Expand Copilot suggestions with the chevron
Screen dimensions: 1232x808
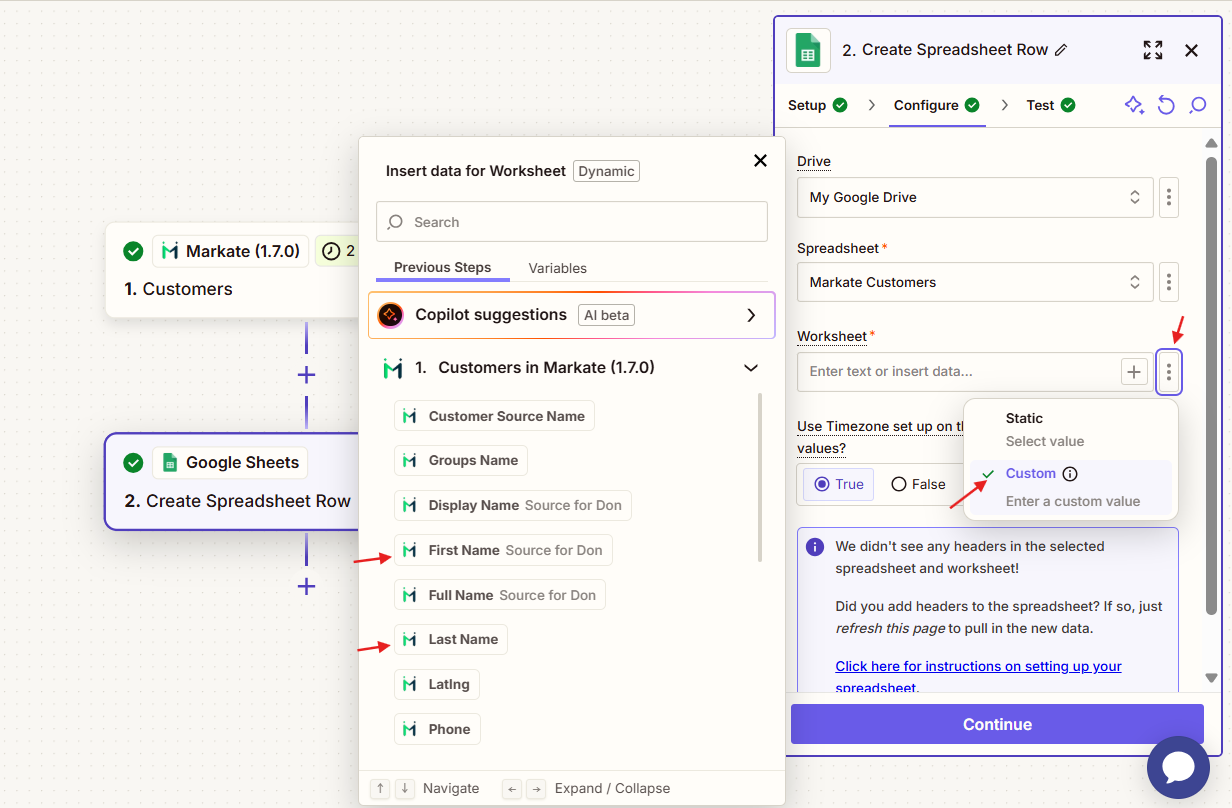click(751, 315)
